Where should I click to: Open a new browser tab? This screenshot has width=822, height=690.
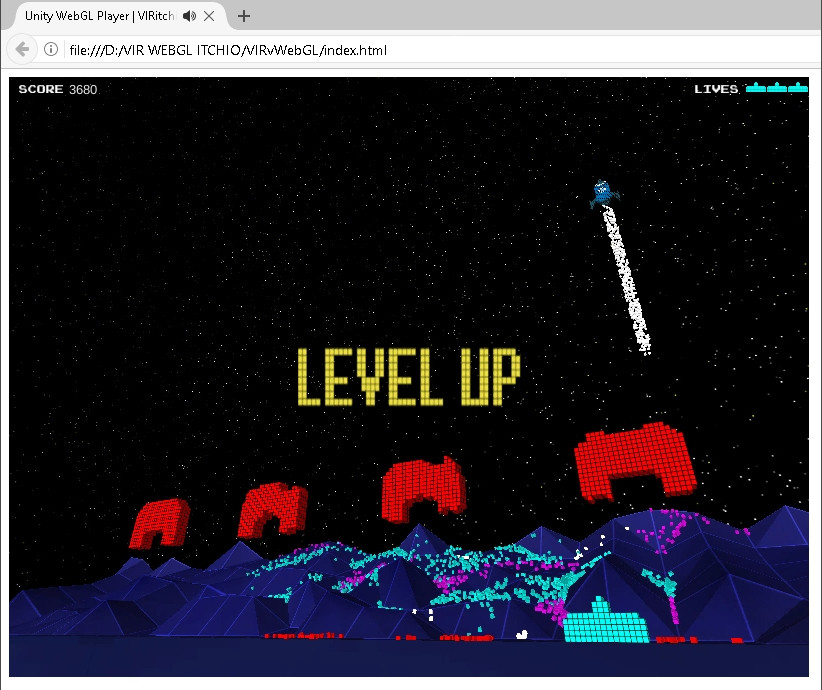(x=244, y=16)
